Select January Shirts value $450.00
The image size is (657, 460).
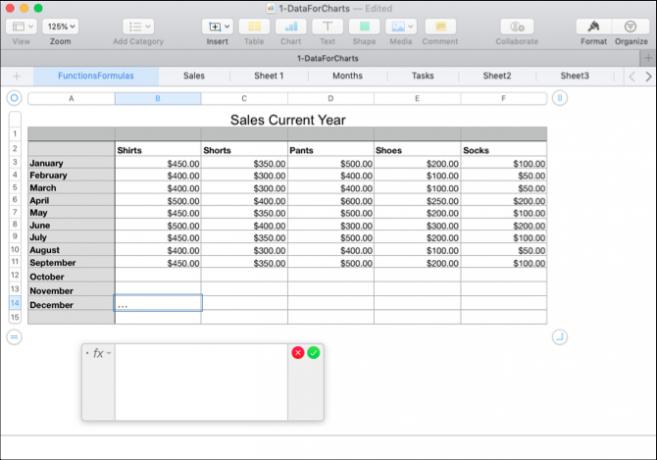coord(158,163)
